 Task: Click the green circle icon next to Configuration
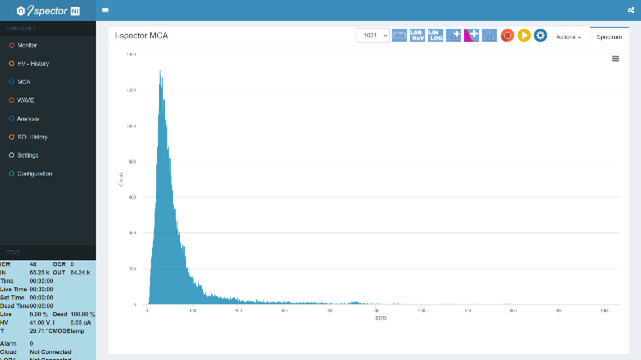click(11, 174)
